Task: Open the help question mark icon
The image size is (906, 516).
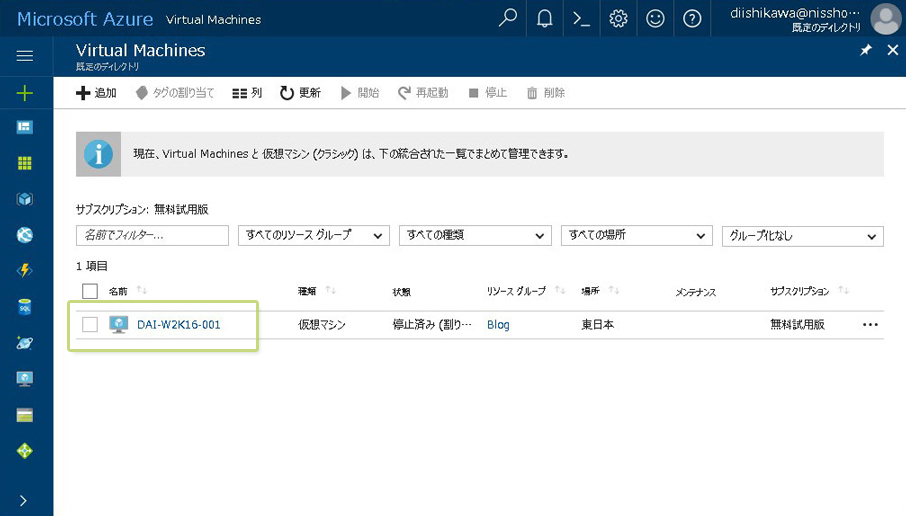Action: click(x=692, y=18)
